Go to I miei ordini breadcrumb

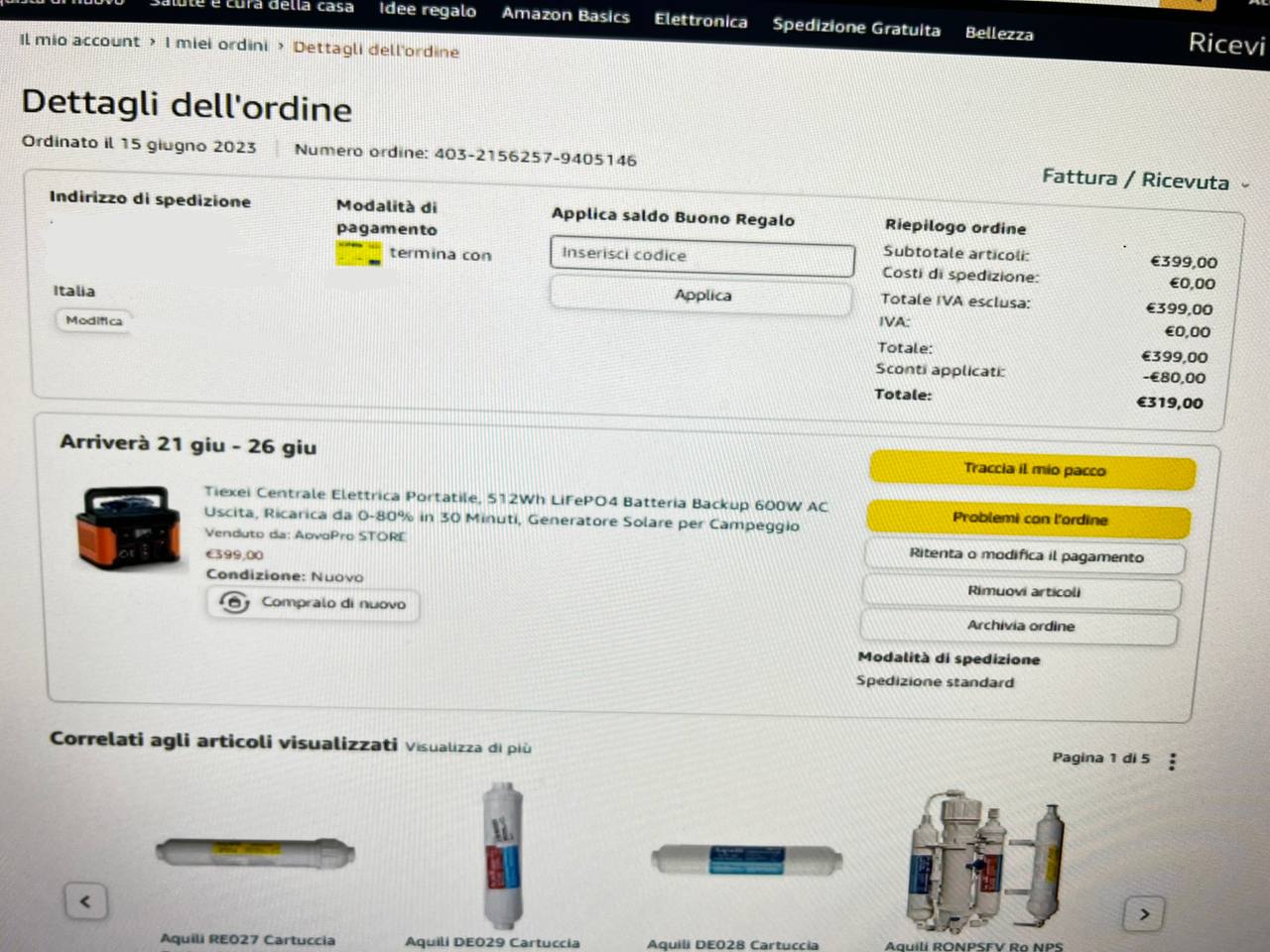pos(216,44)
